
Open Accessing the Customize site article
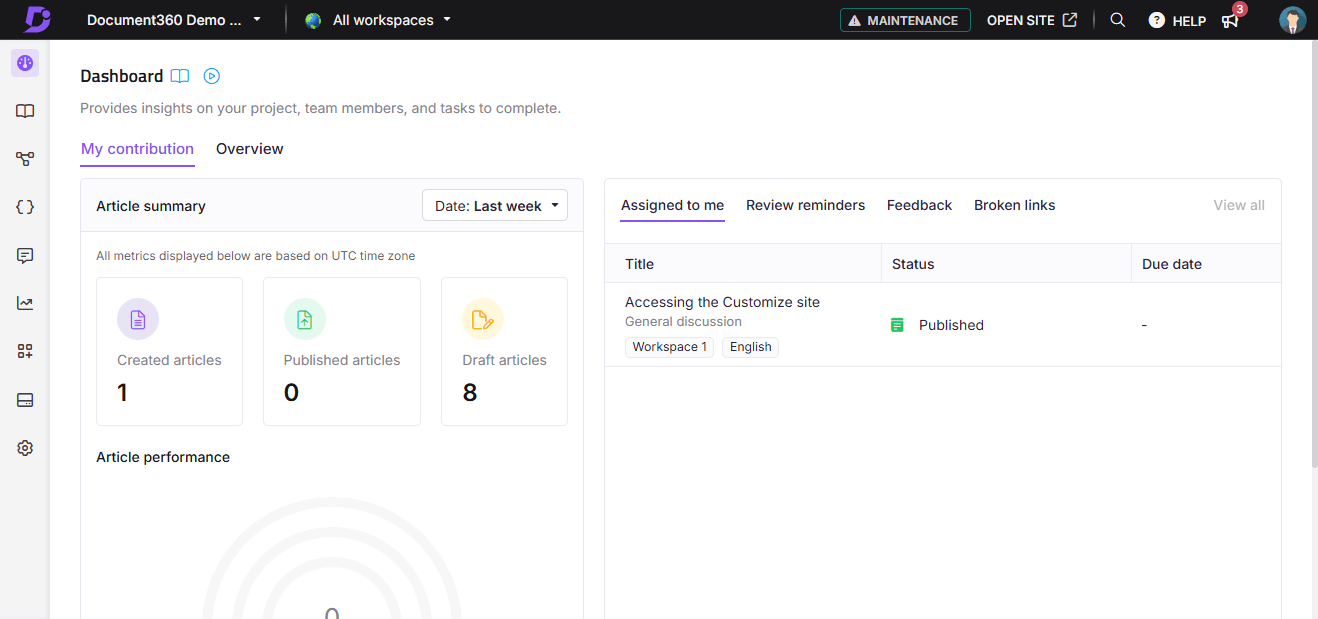pyautogui.click(x=722, y=302)
